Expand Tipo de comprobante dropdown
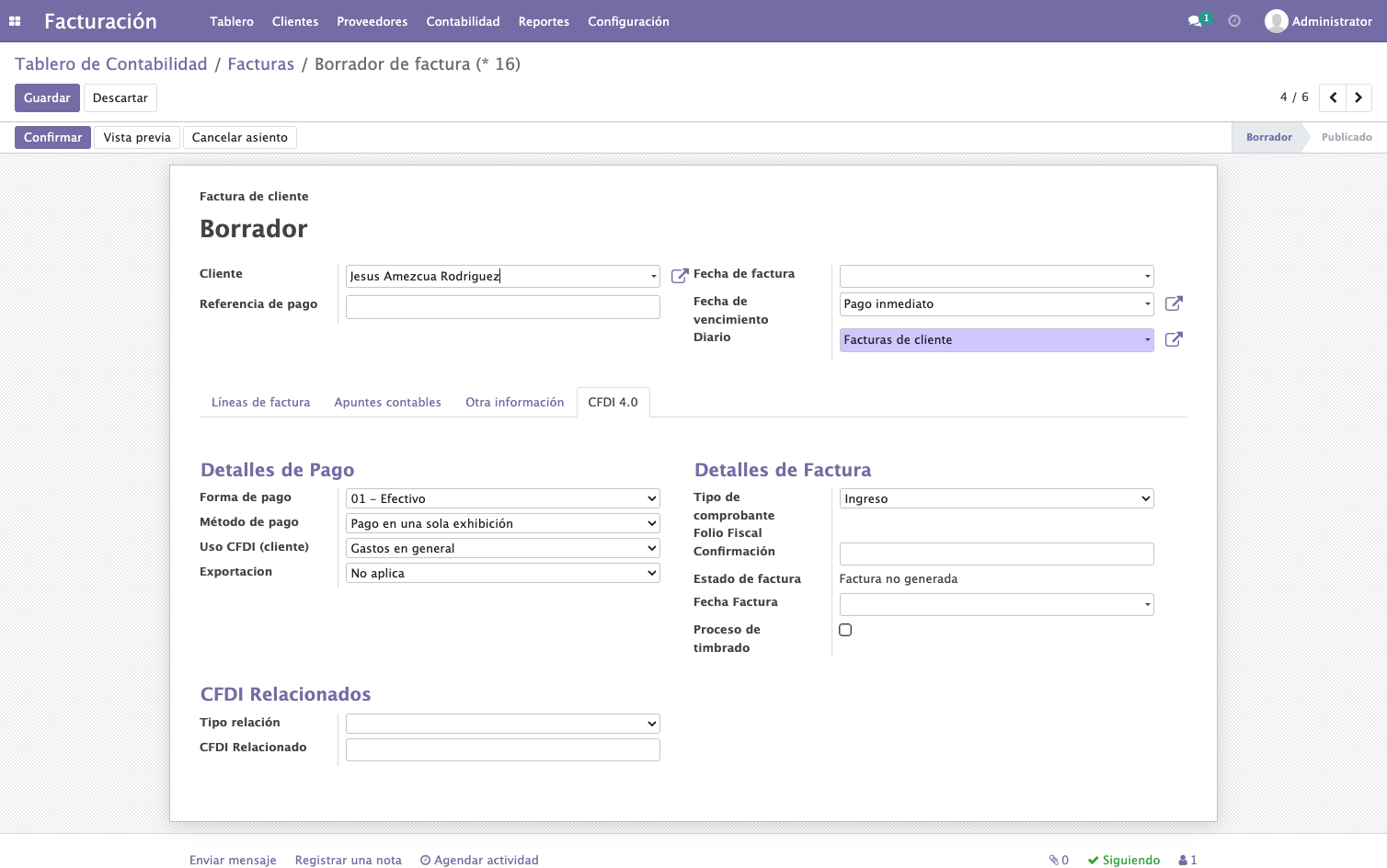 click(x=997, y=498)
